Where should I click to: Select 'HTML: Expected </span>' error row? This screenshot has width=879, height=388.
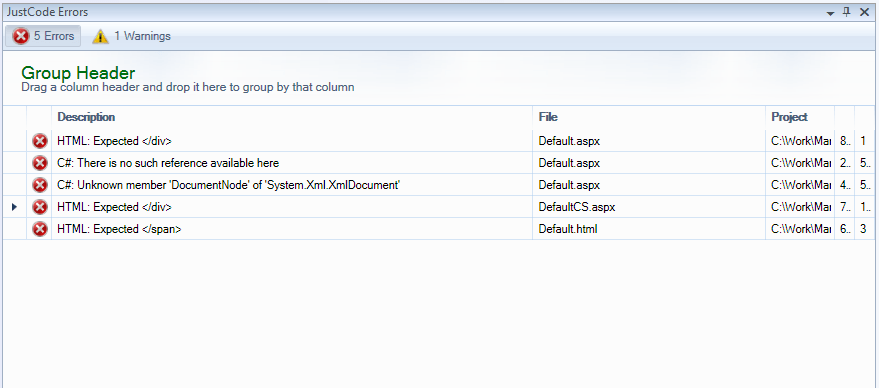[438, 229]
